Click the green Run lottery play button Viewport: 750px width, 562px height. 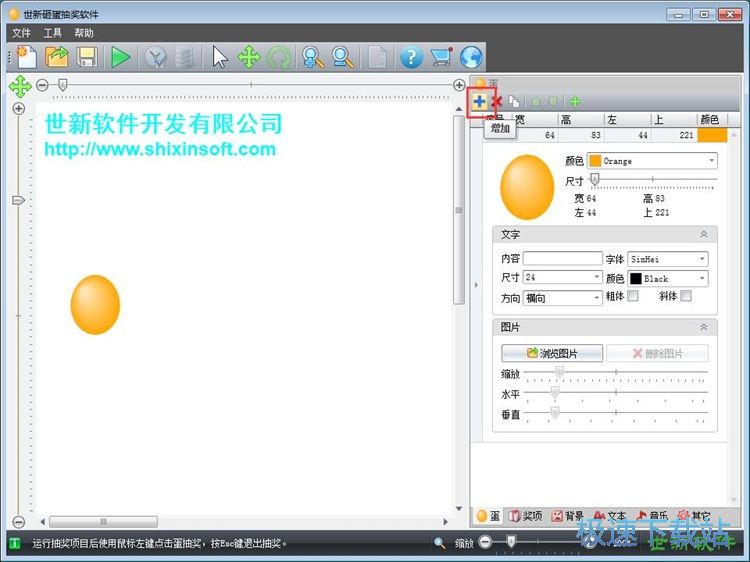coord(121,57)
